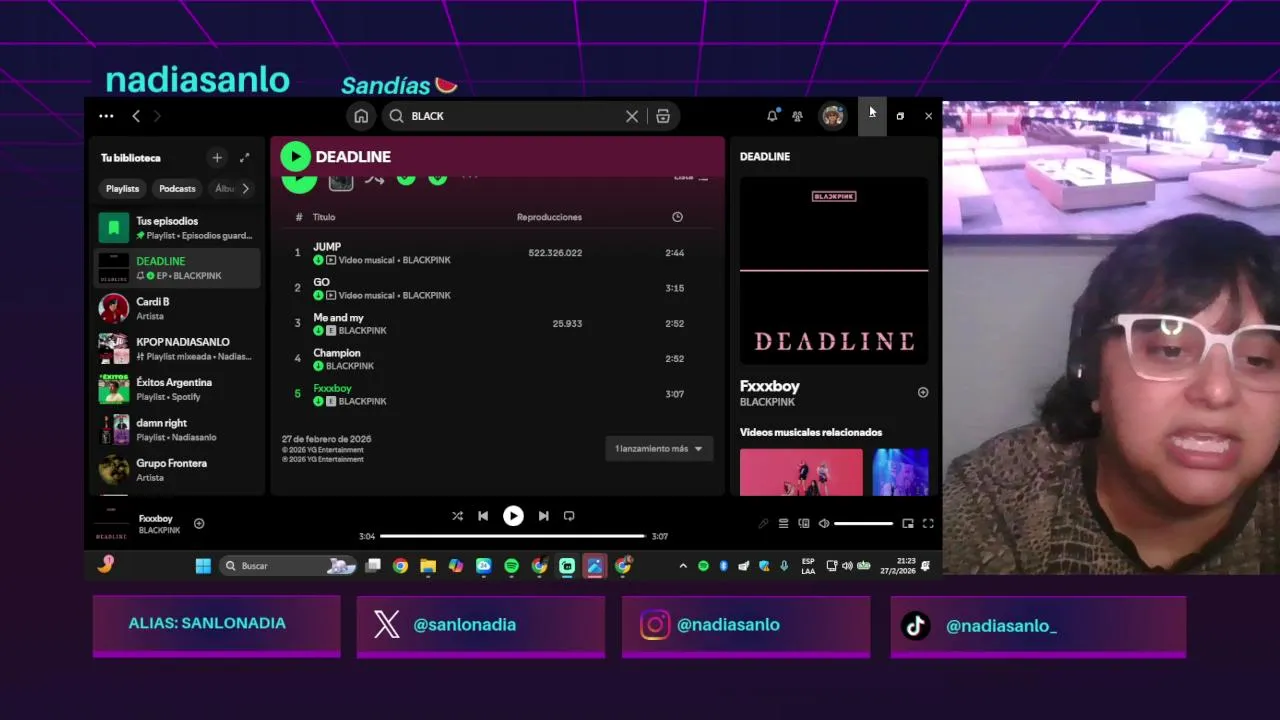Open Grupo Frontera artist in the library
Image resolution: width=1280 pixels, height=720 pixels.
(177, 470)
